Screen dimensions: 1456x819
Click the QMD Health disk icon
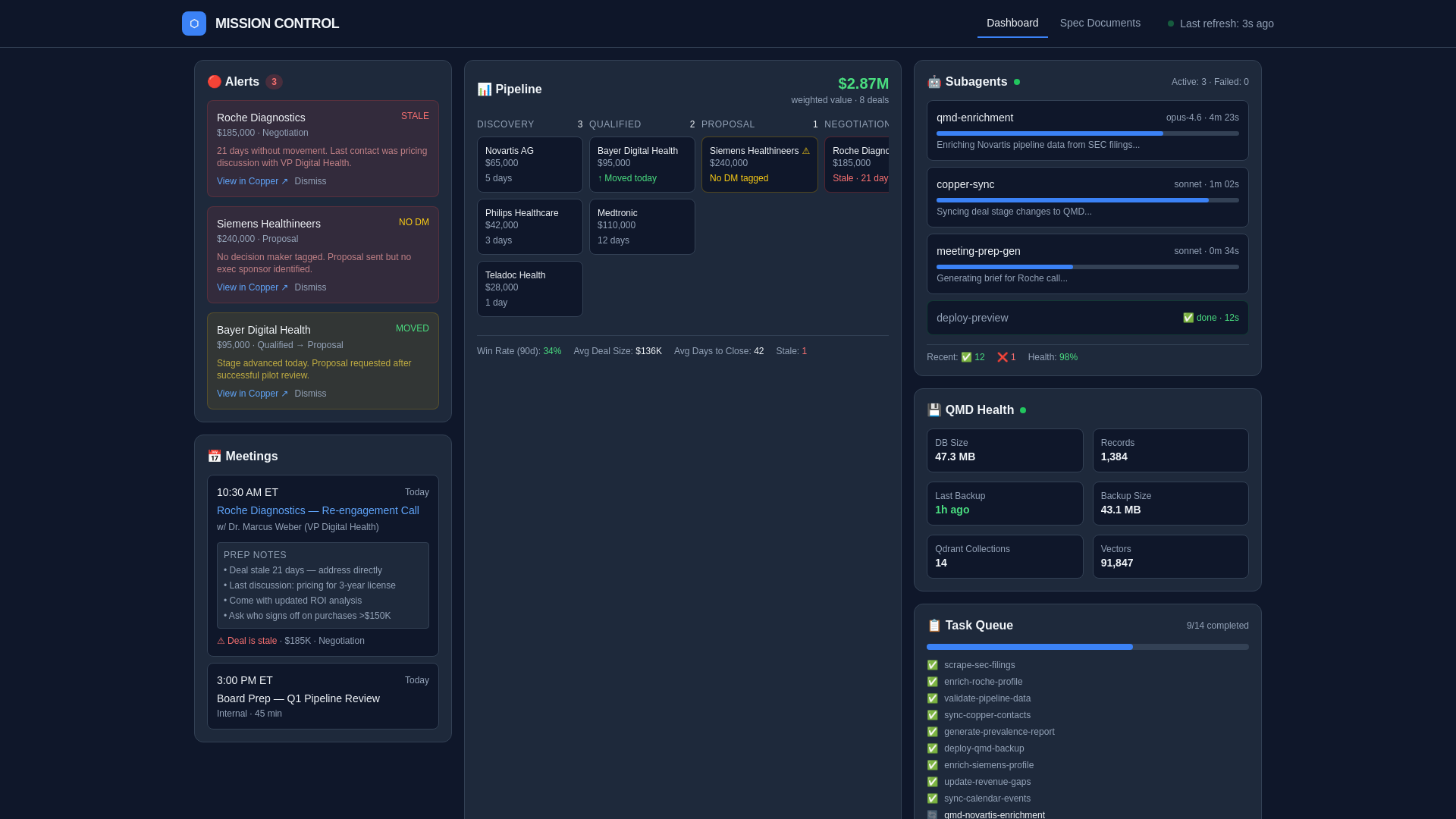(934, 409)
